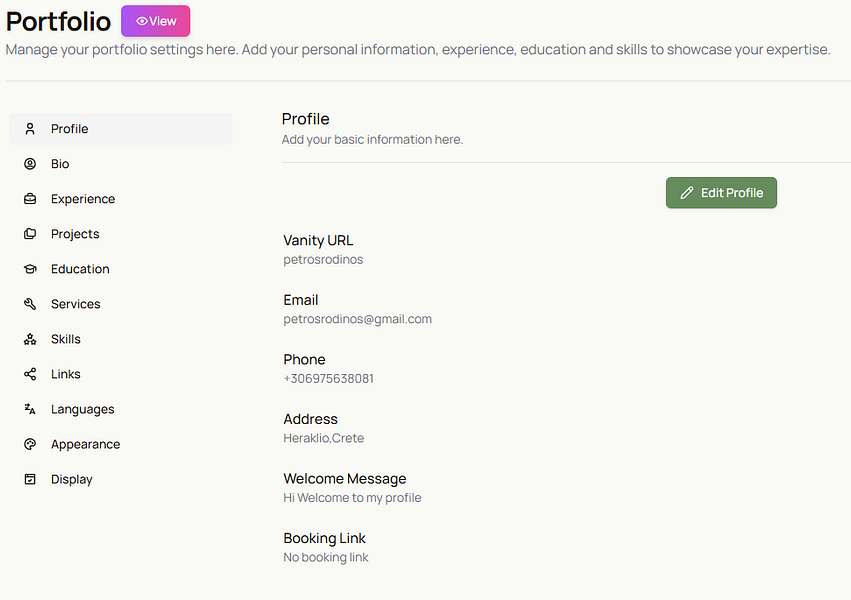Image resolution: width=851 pixels, height=600 pixels.
Task: Click the phone number +306975638081
Action: tap(328, 379)
